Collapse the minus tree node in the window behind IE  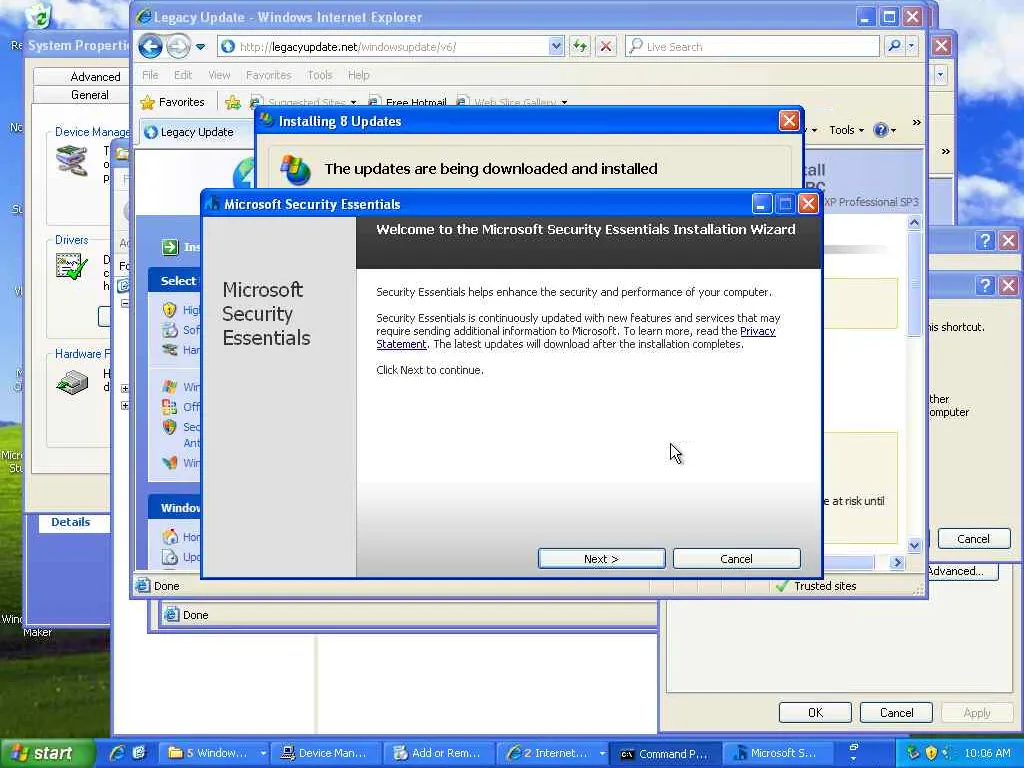[x=125, y=304]
